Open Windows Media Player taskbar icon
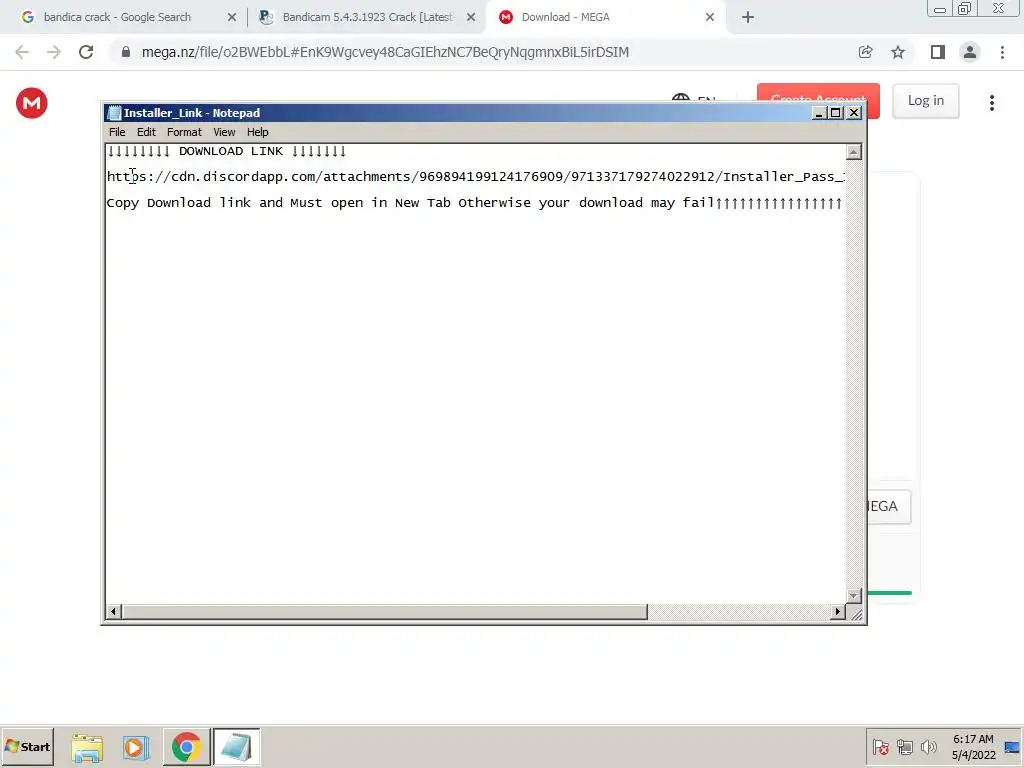 [136, 748]
